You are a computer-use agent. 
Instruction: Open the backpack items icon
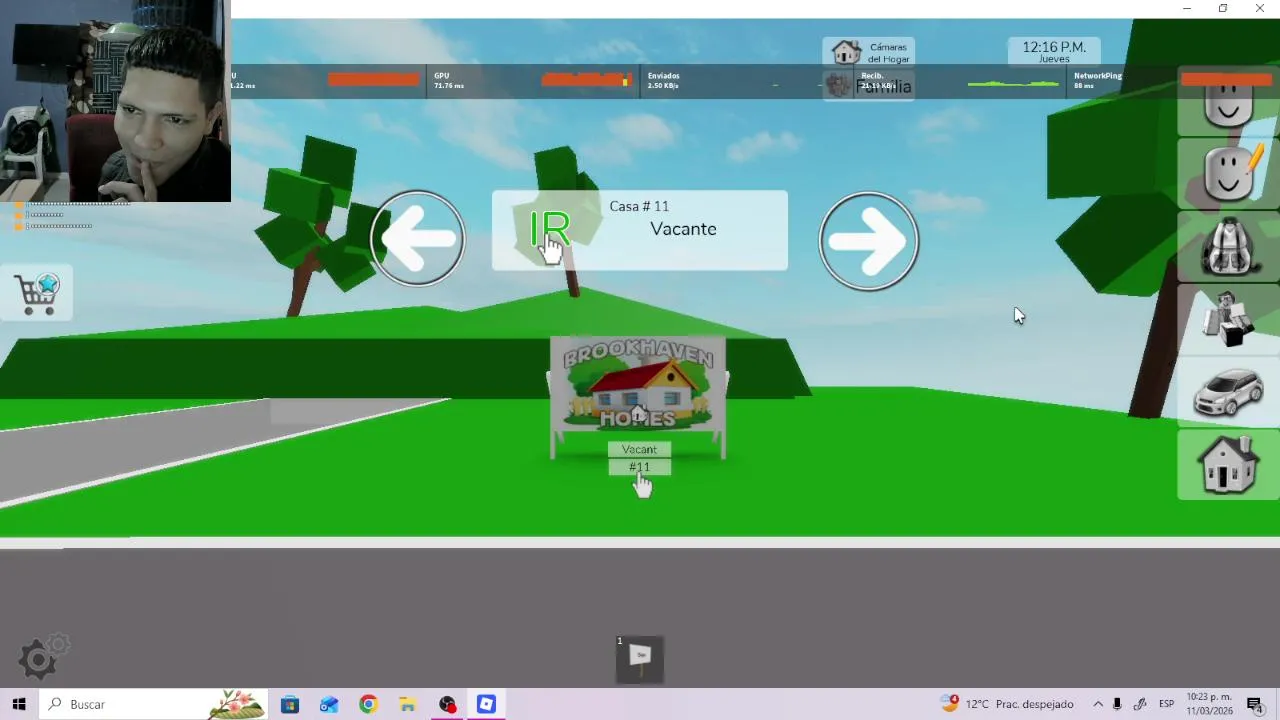(1229, 246)
